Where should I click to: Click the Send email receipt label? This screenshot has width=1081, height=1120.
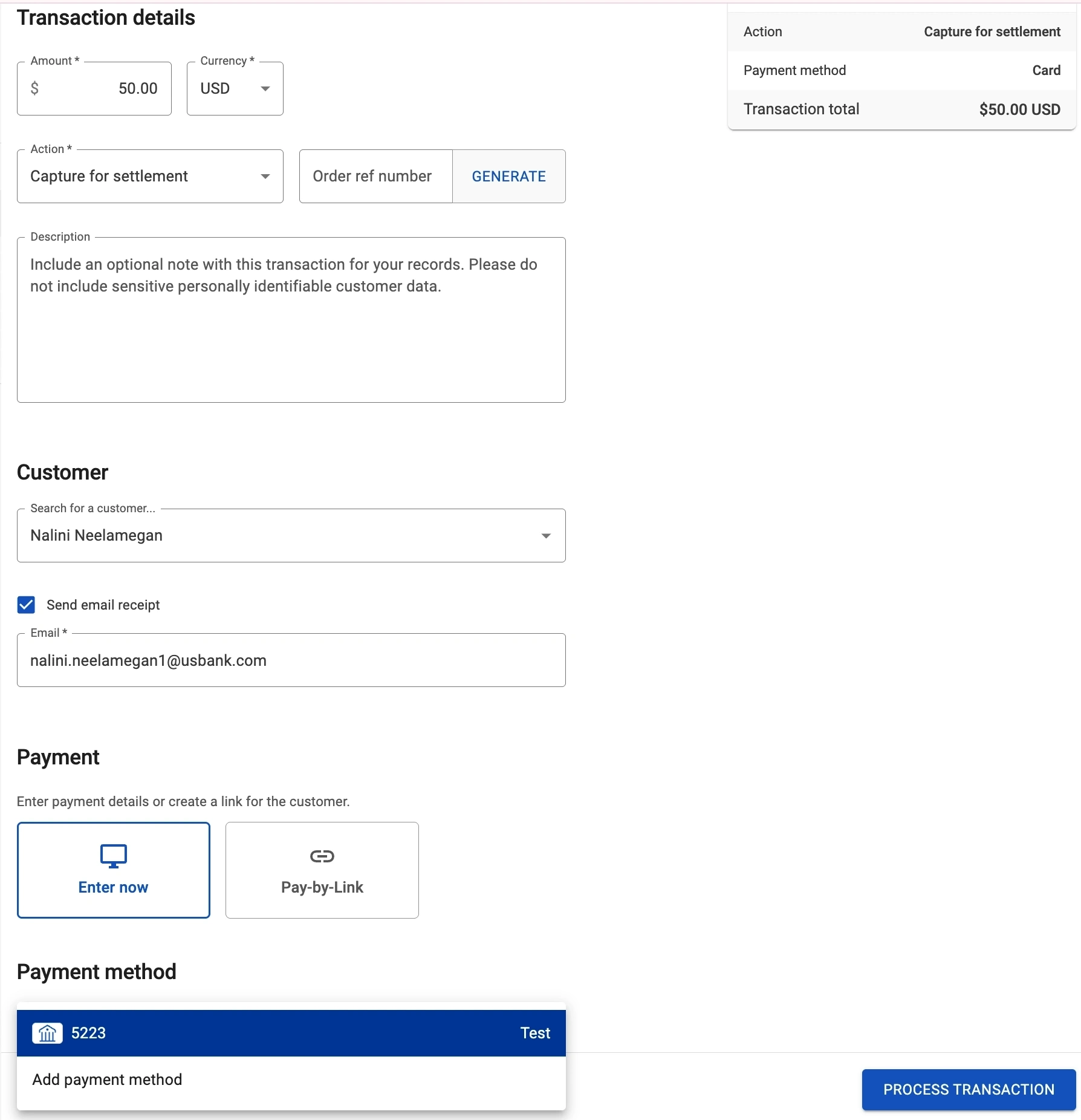tap(103, 605)
